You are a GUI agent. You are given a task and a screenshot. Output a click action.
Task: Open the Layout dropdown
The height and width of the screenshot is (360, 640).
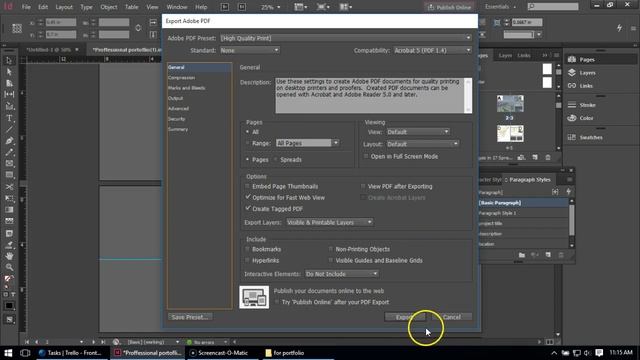click(422, 144)
